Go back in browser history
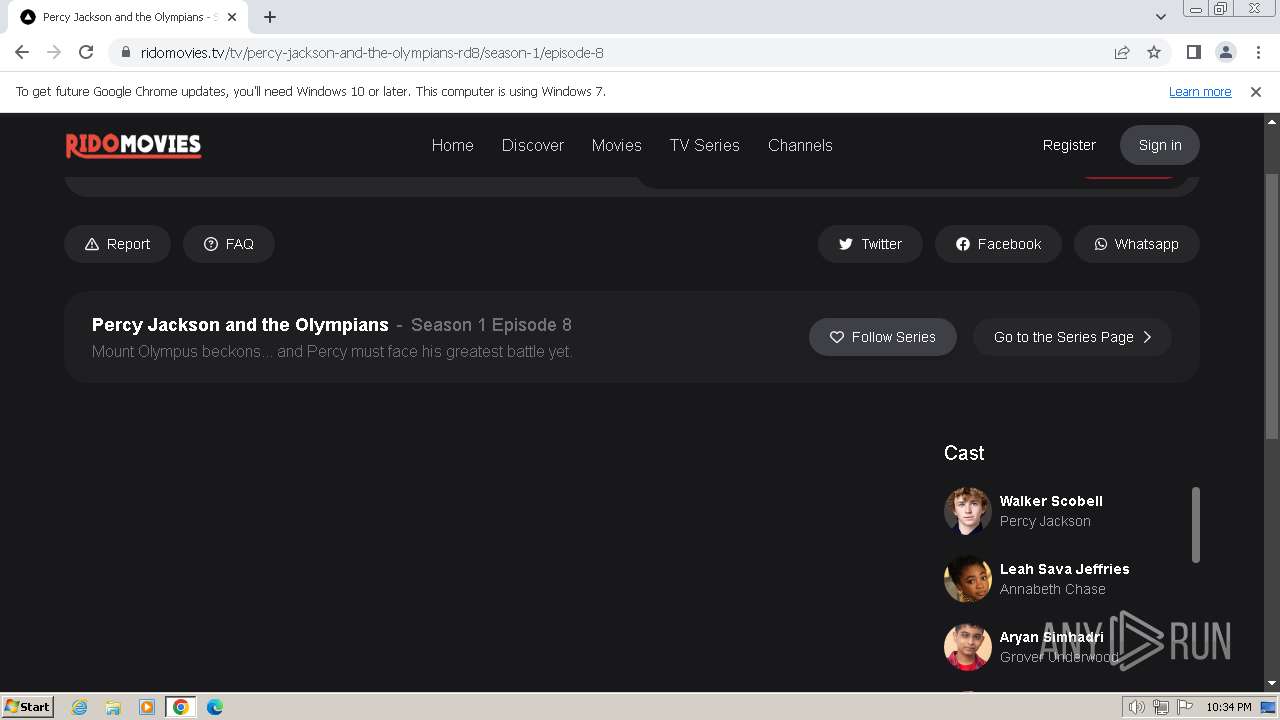This screenshot has height=720, width=1280. pos(22,52)
